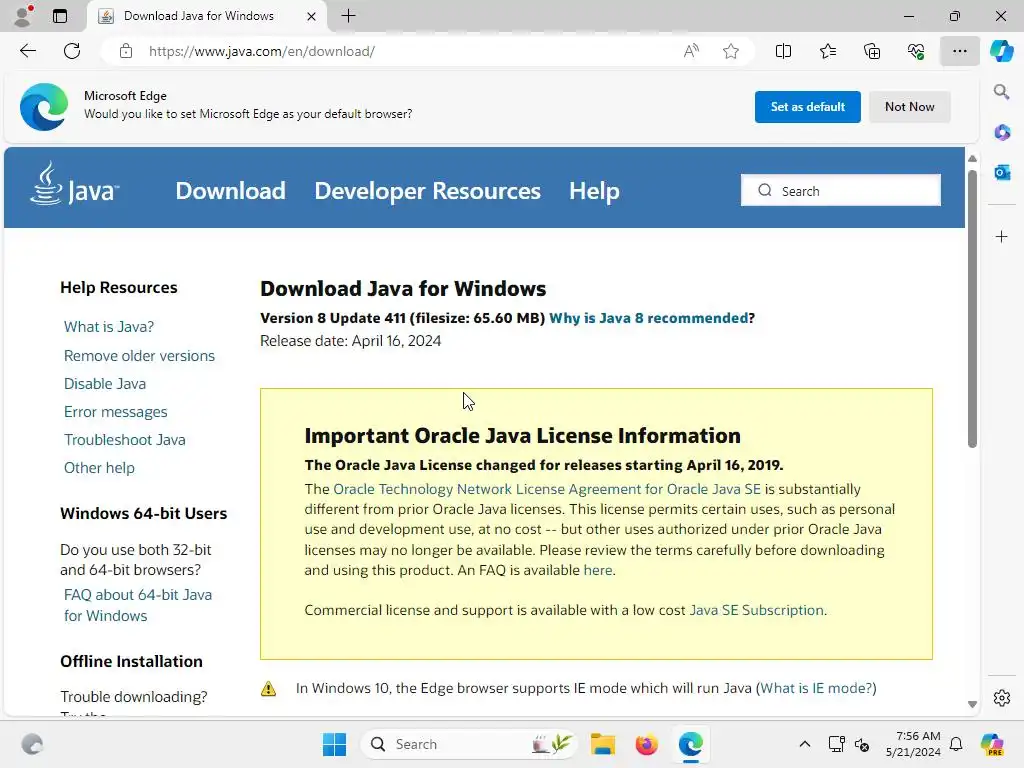The image size is (1024, 768).
Task: Open Firefox from taskbar
Action: [x=647, y=744]
